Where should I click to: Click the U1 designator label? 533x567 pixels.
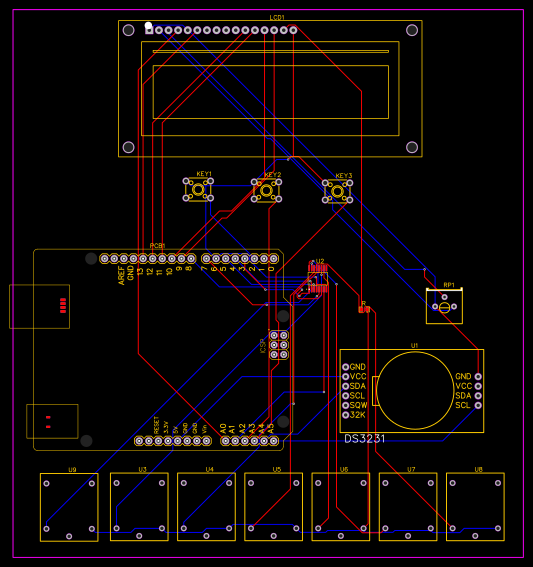[414, 346]
